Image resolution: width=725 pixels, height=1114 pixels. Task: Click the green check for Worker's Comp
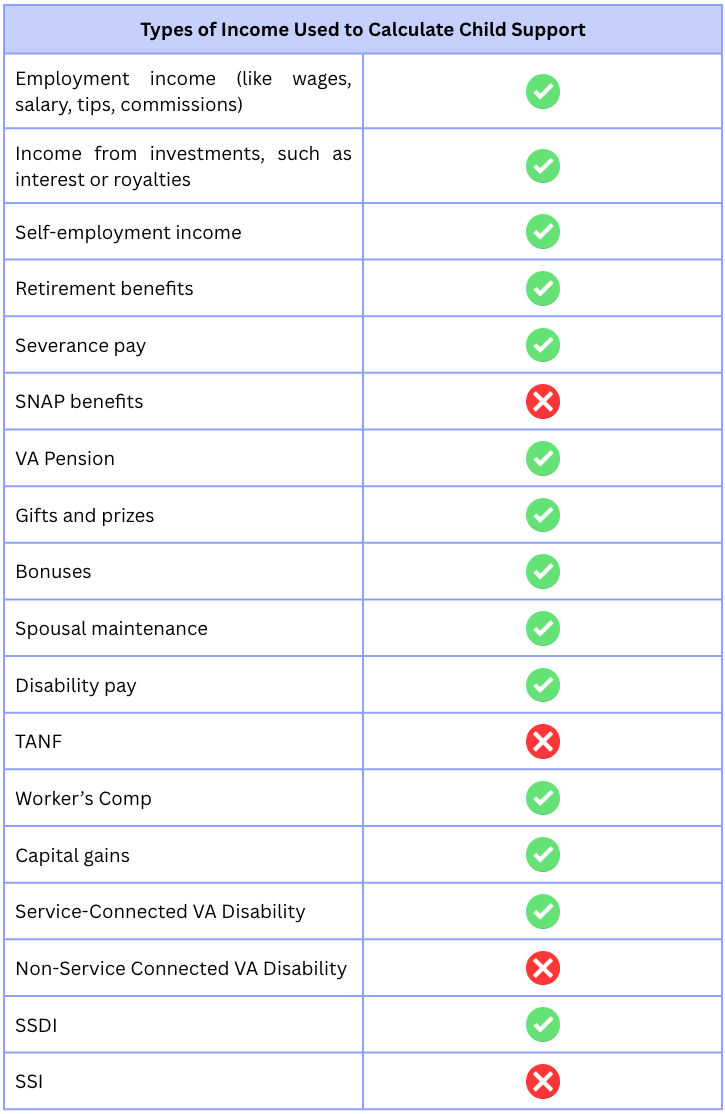pos(543,798)
